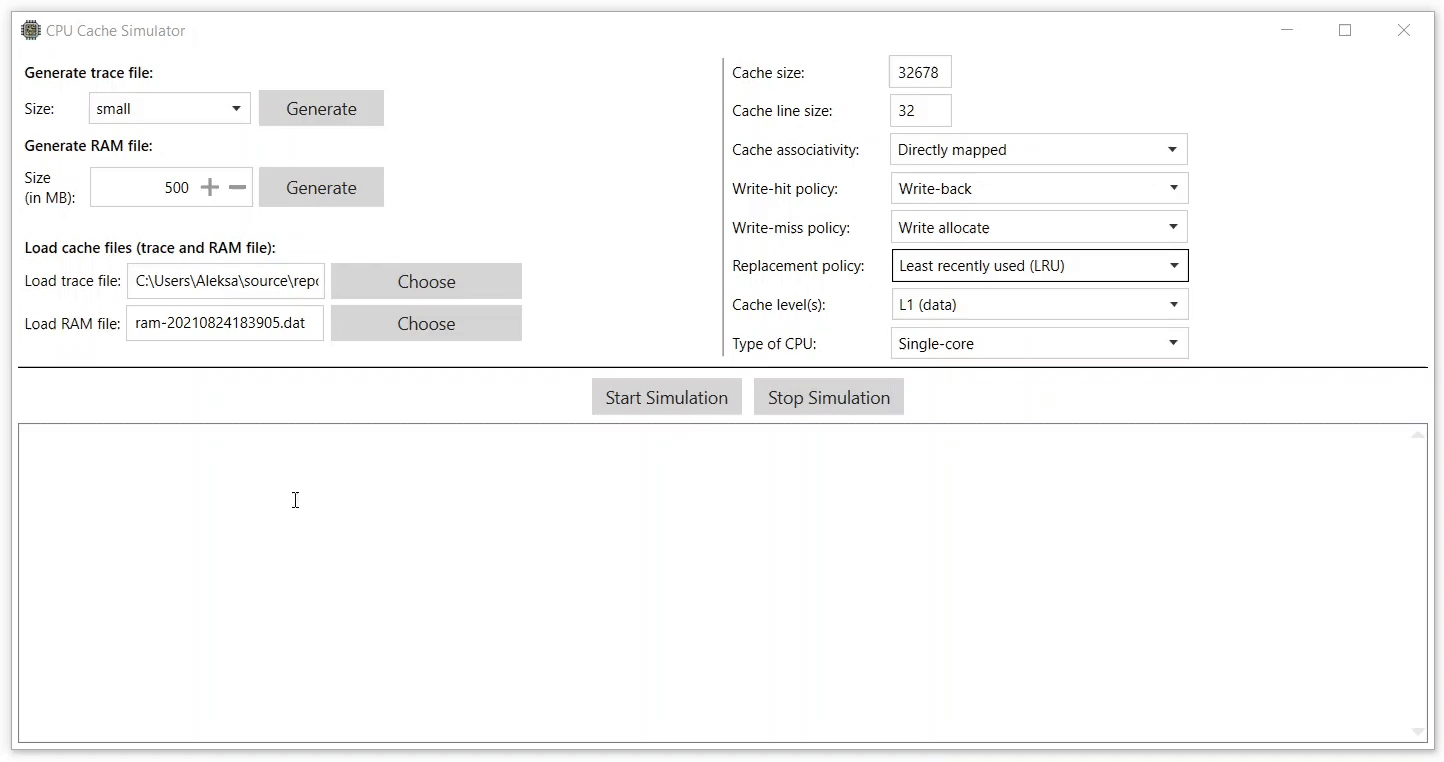The image size is (1444, 762).
Task: Decrease RAM size with the minus icon
Action: (237, 187)
